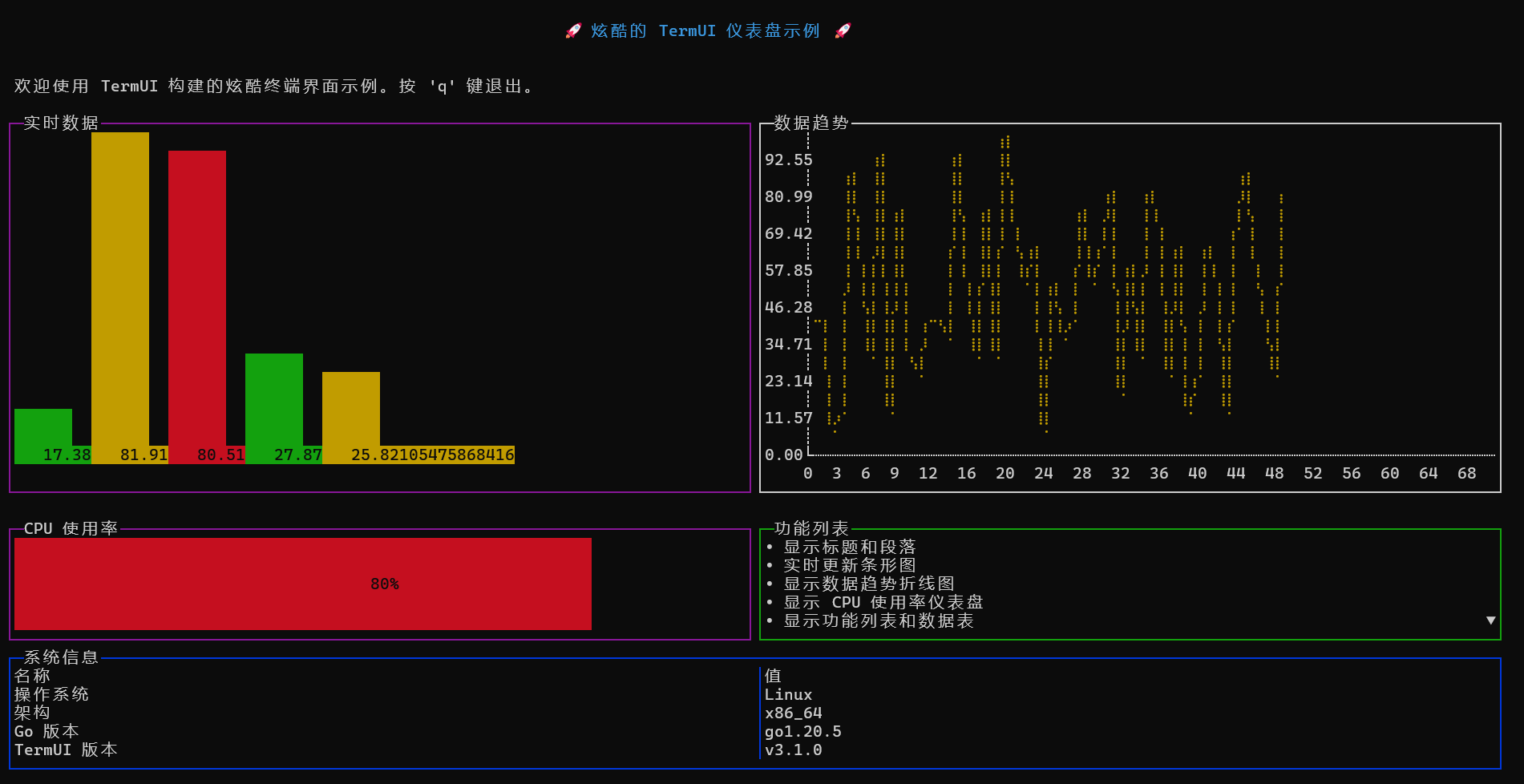The image size is (1524, 784).
Task: Click the 69.42 y-axis label
Action: 788,233
